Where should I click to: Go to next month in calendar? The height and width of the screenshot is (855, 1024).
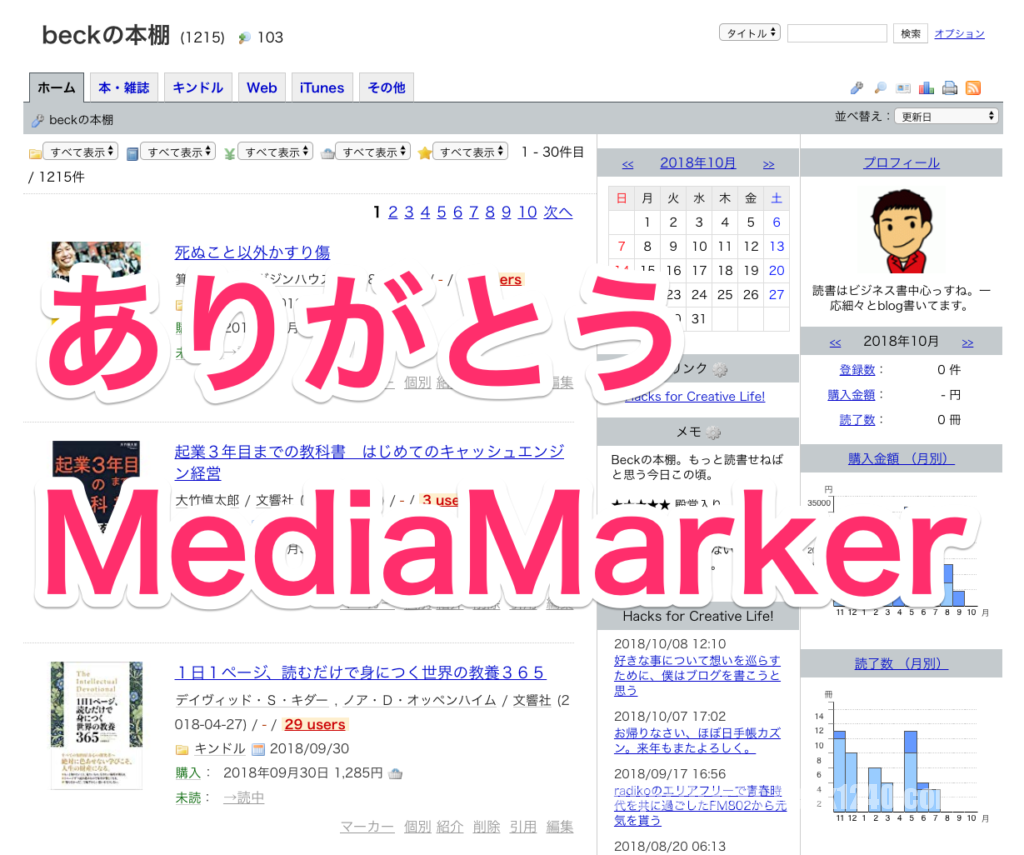coord(769,164)
